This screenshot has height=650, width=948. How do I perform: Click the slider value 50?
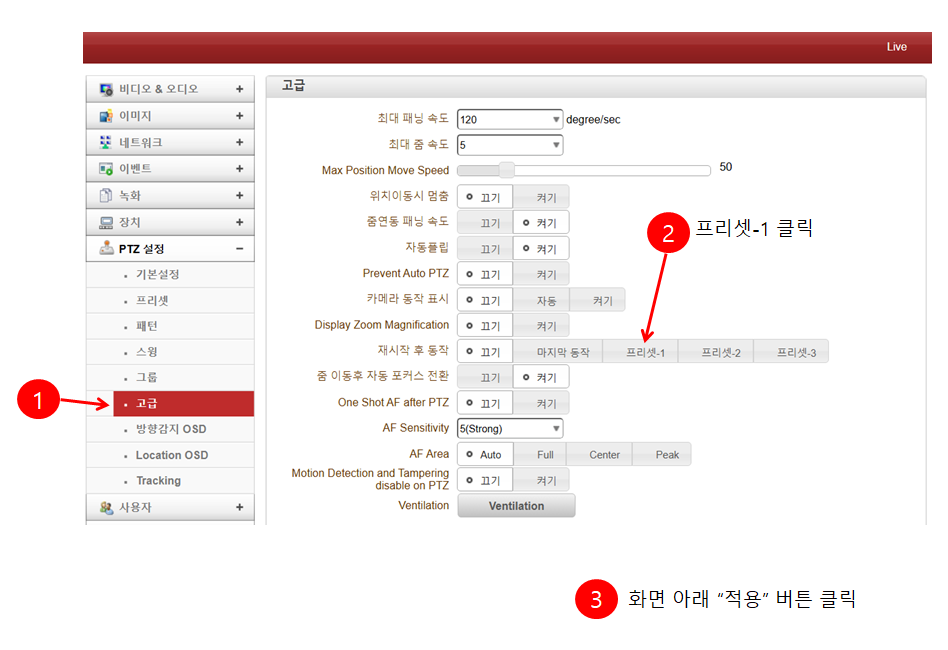(x=726, y=167)
